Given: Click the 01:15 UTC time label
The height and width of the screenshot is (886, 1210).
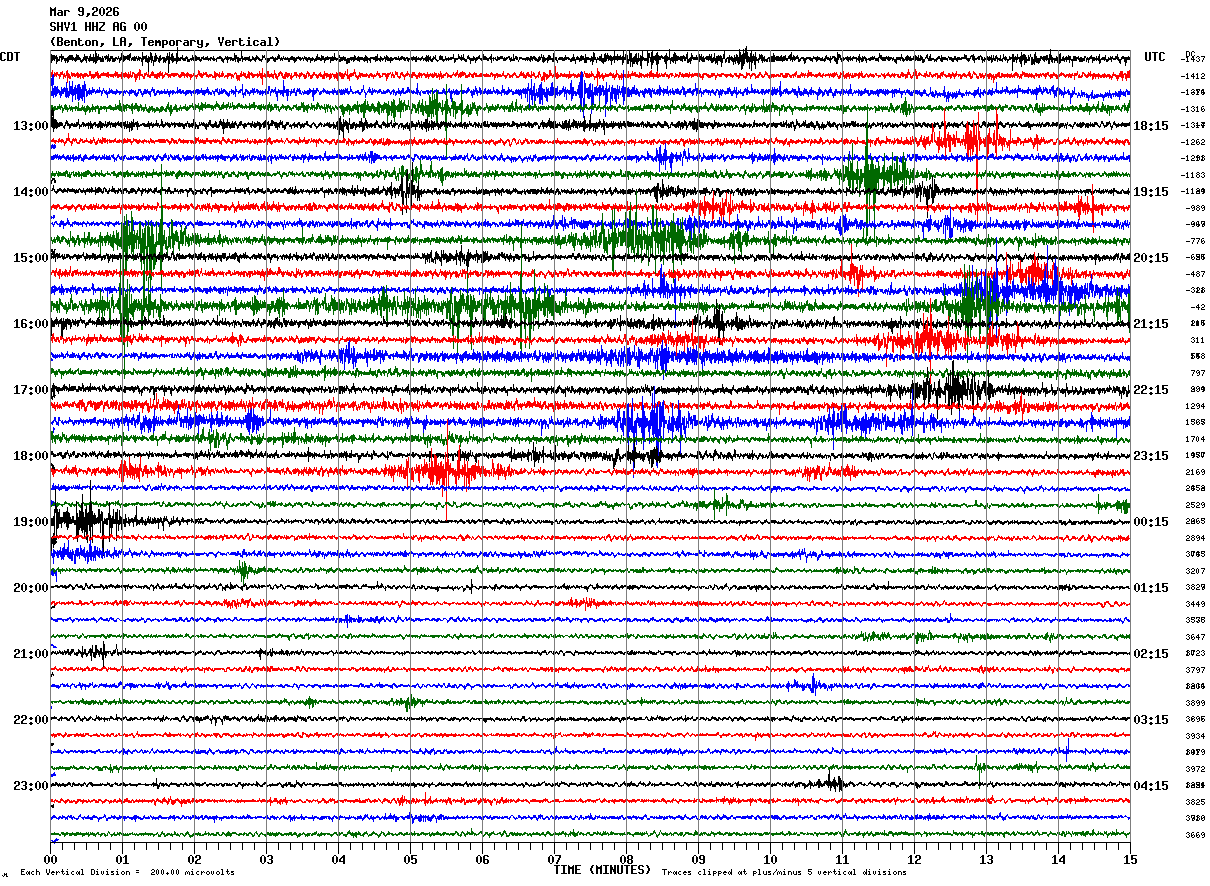Looking at the screenshot, I should (1151, 588).
